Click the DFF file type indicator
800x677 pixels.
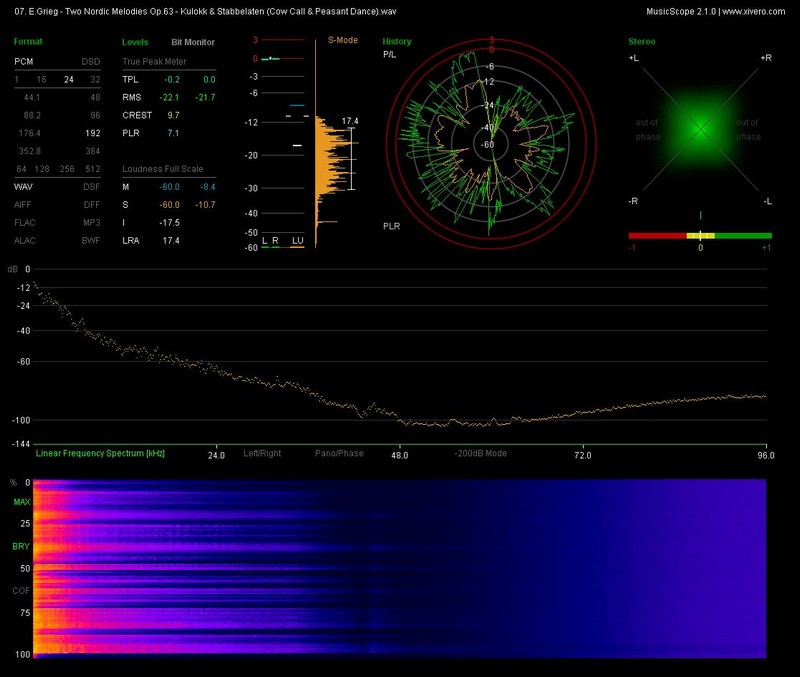91,205
